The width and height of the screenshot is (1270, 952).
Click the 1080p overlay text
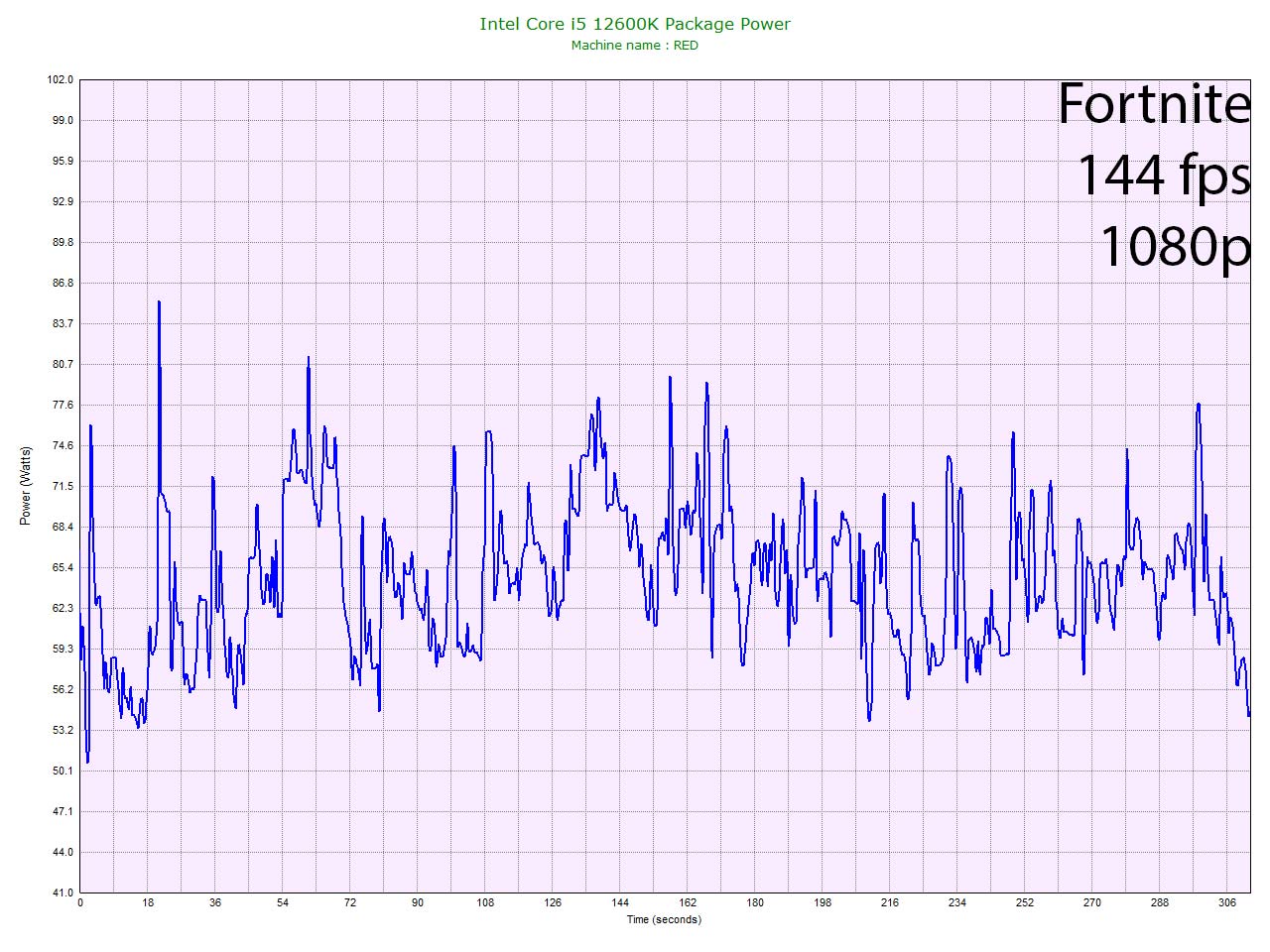[1175, 245]
